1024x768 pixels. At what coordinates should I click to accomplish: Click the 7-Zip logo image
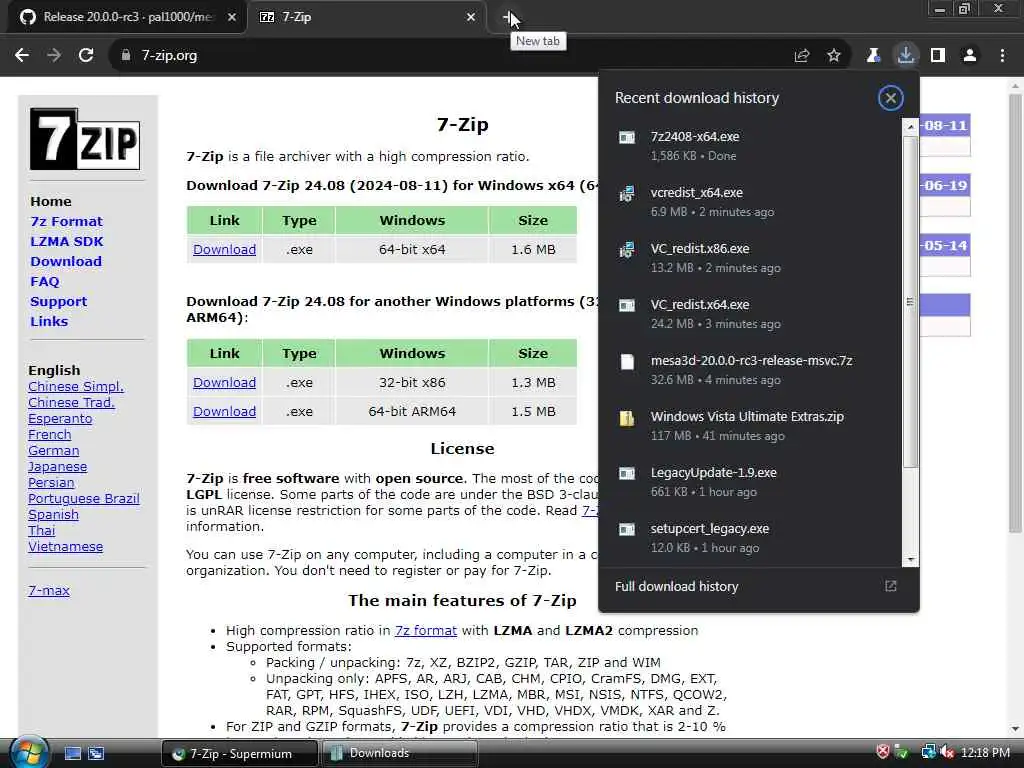pyautogui.click(x=85, y=139)
